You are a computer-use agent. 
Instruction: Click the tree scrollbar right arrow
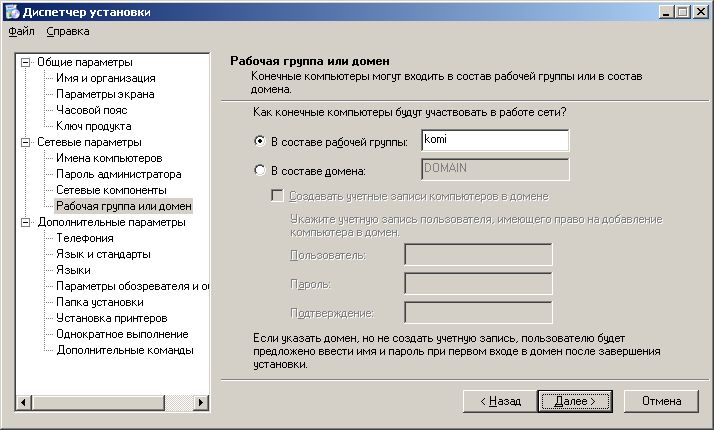click(201, 402)
